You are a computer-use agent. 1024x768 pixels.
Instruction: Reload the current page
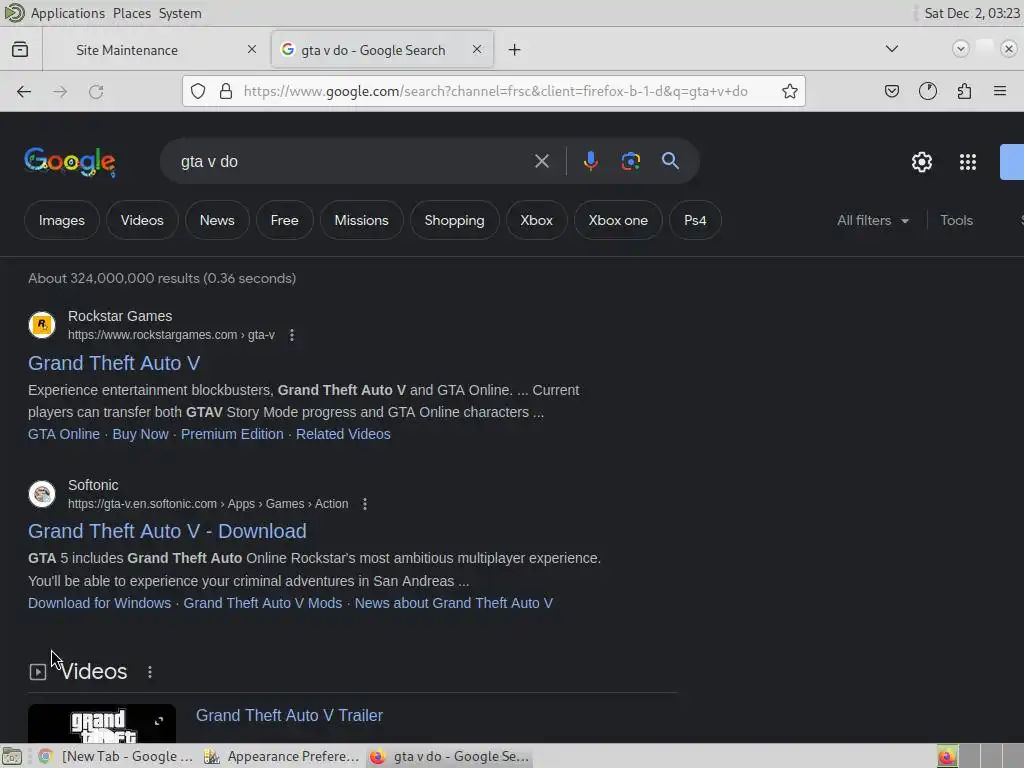[x=96, y=91]
